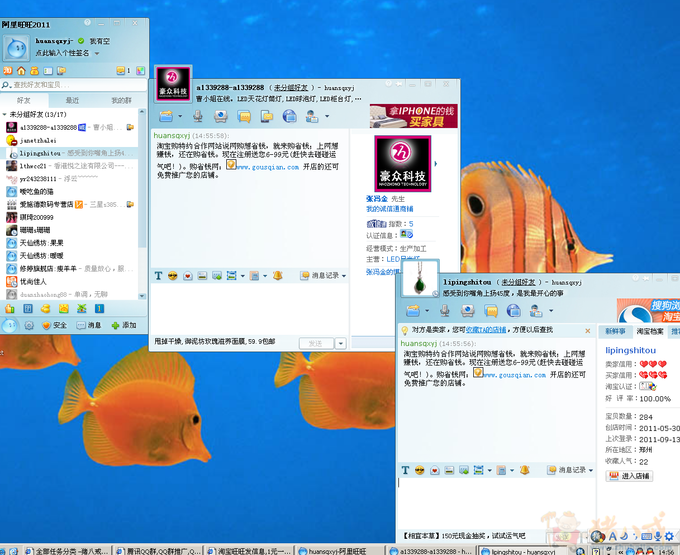Click nudge bell icon in lipingshitou chat
The height and width of the screenshot is (555, 680).
tap(524, 470)
